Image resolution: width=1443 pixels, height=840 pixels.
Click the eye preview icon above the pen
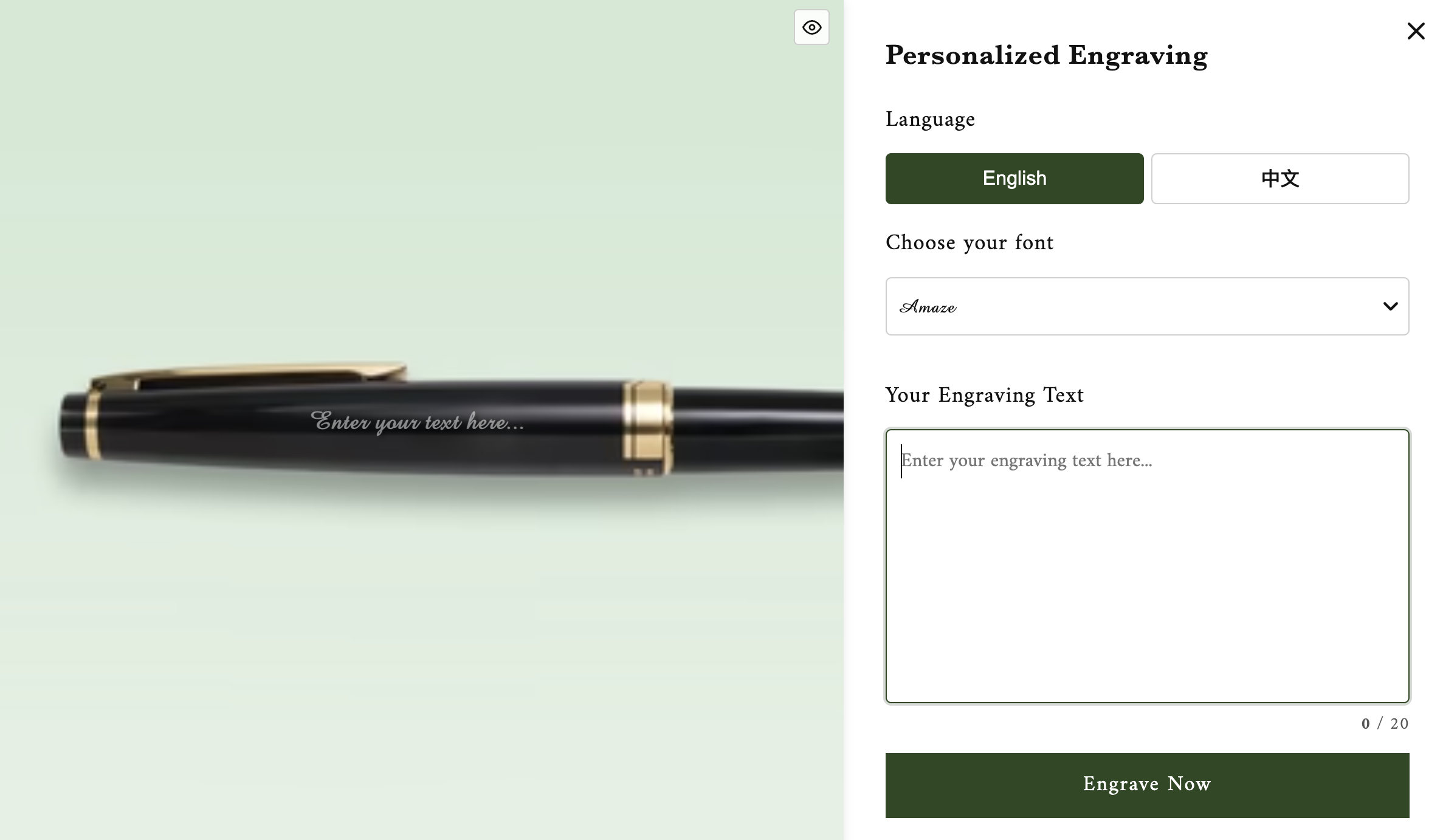[x=811, y=27]
